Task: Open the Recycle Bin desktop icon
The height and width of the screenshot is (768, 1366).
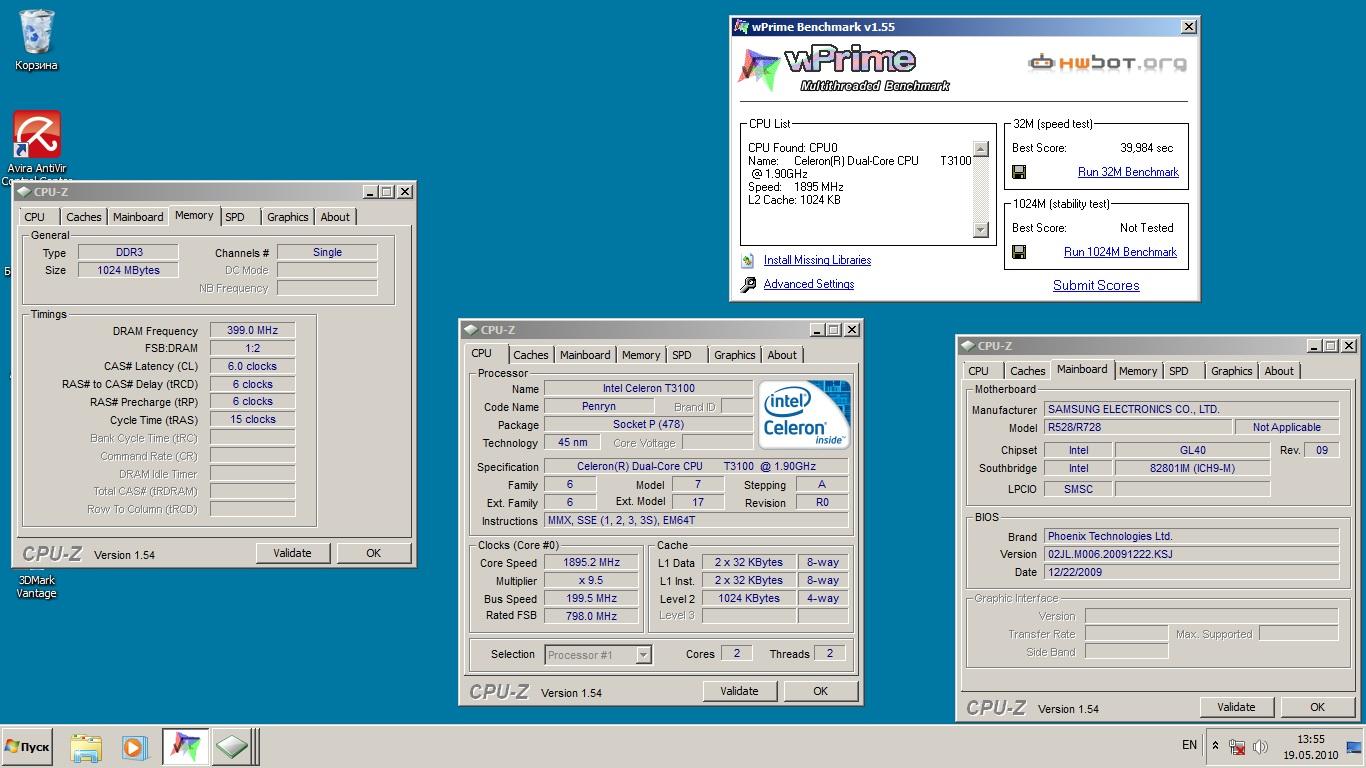Action: [37, 40]
